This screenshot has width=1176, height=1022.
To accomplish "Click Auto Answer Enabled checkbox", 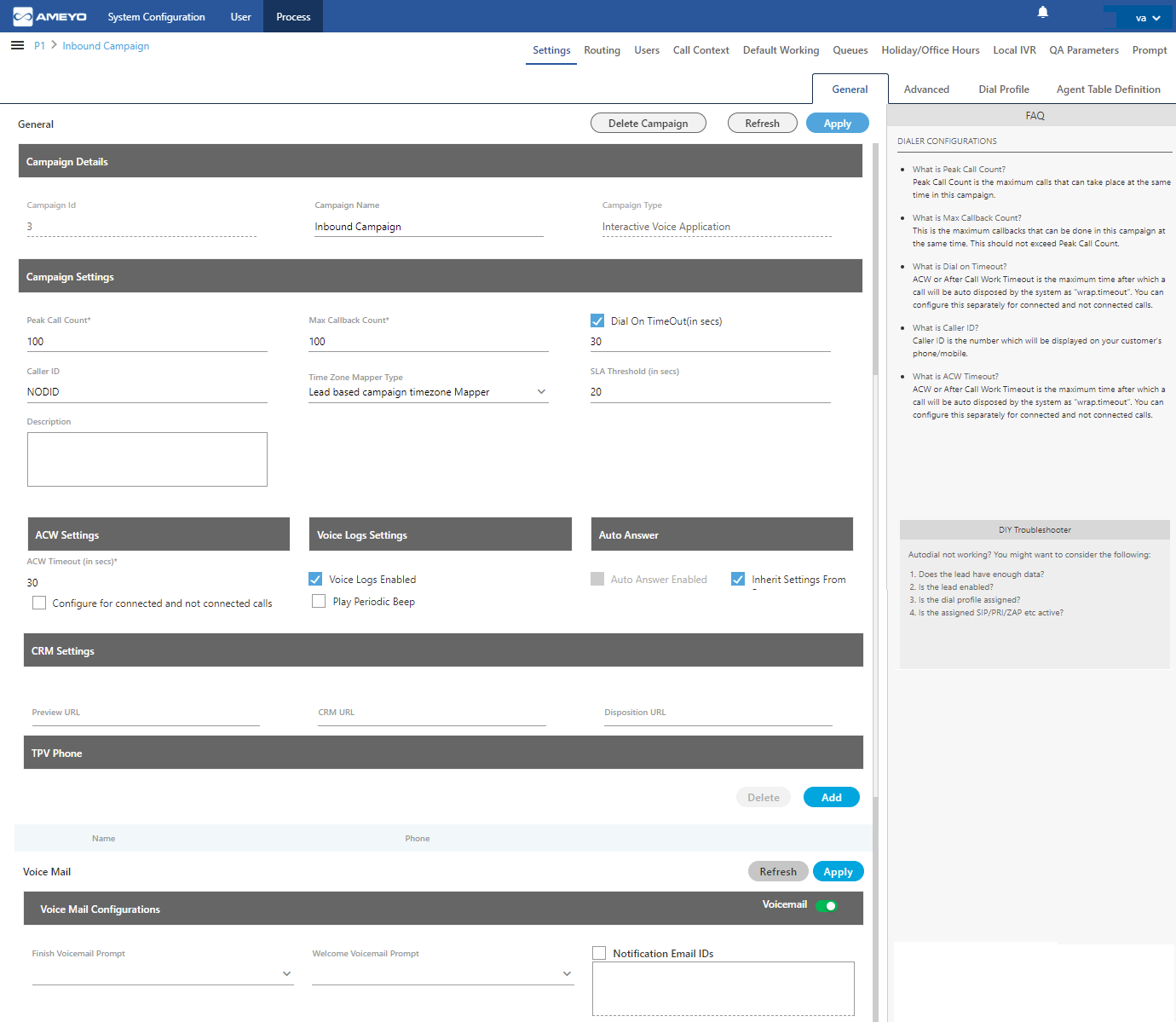I will pyautogui.click(x=597, y=579).
